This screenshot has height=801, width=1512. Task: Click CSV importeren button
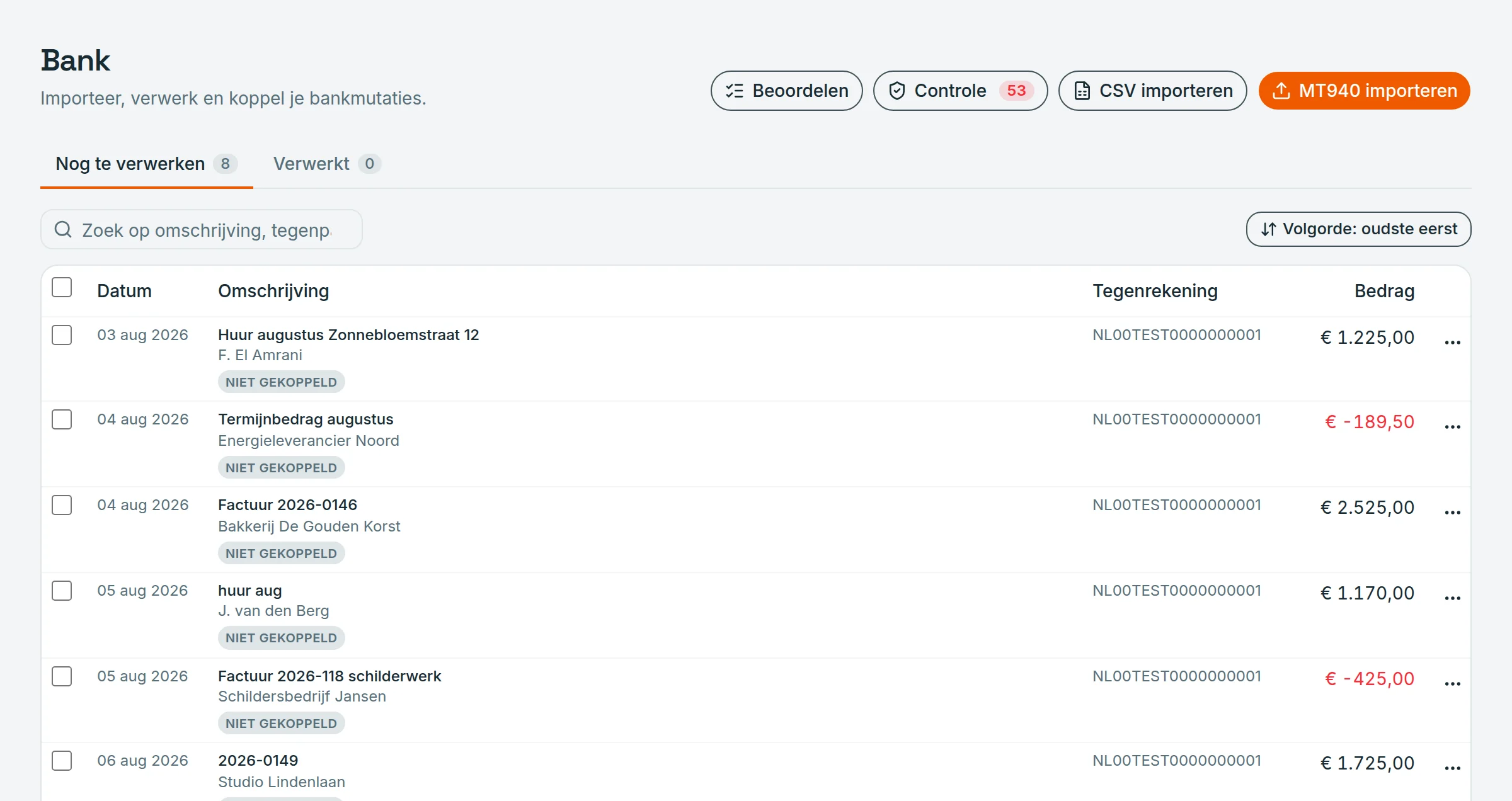coord(1152,91)
